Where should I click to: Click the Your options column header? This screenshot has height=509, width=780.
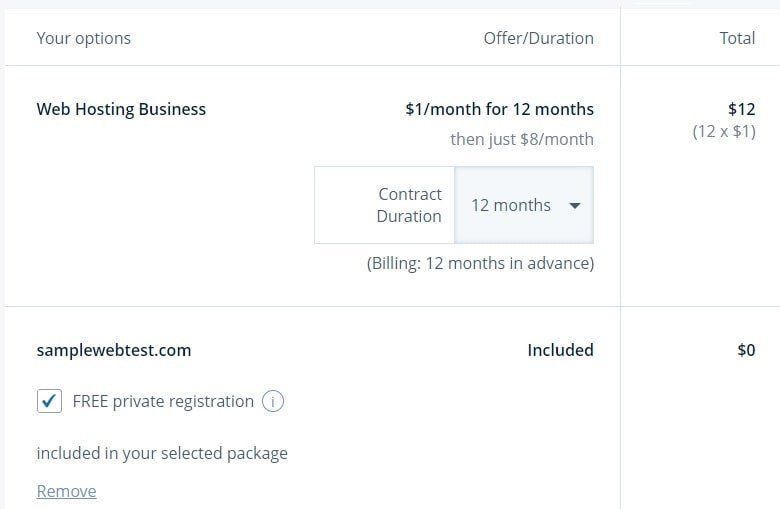point(84,38)
